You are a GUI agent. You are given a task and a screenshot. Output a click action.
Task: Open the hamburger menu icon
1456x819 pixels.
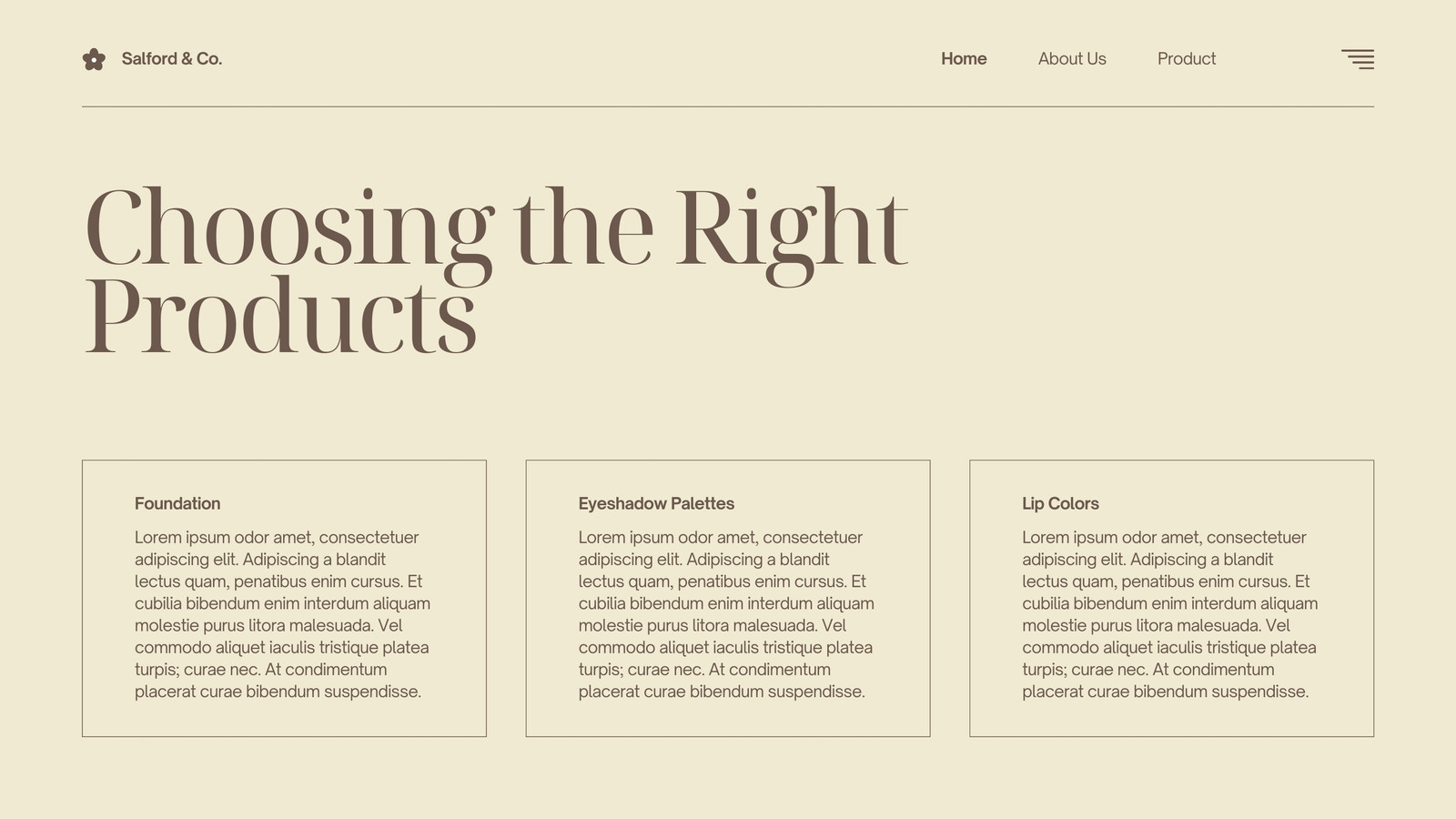point(1358,59)
